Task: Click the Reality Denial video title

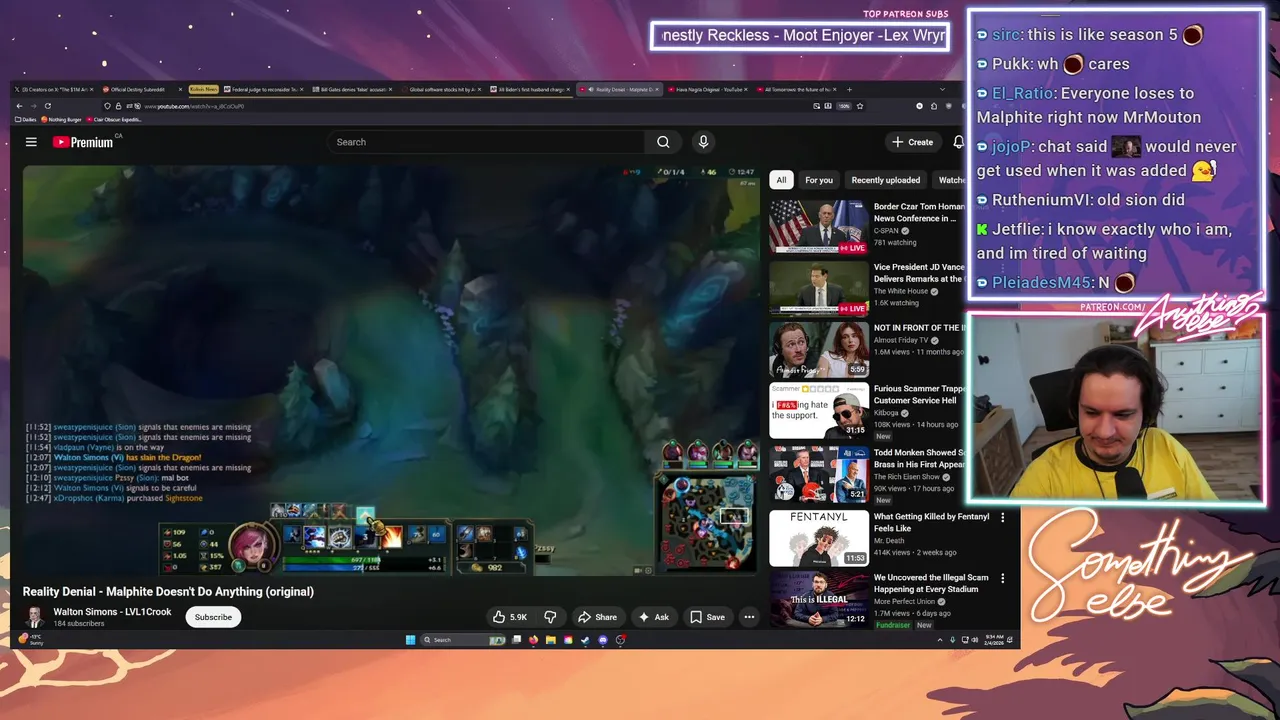Action: (x=168, y=592)
